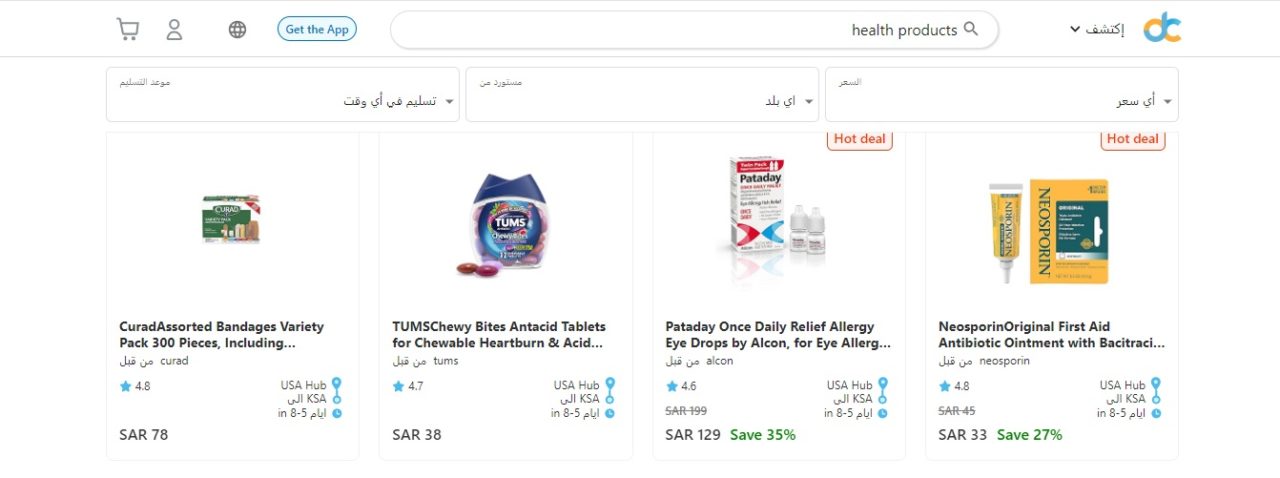Click the site logo icon
1280x478 pixels.
tap(1162, 28)
